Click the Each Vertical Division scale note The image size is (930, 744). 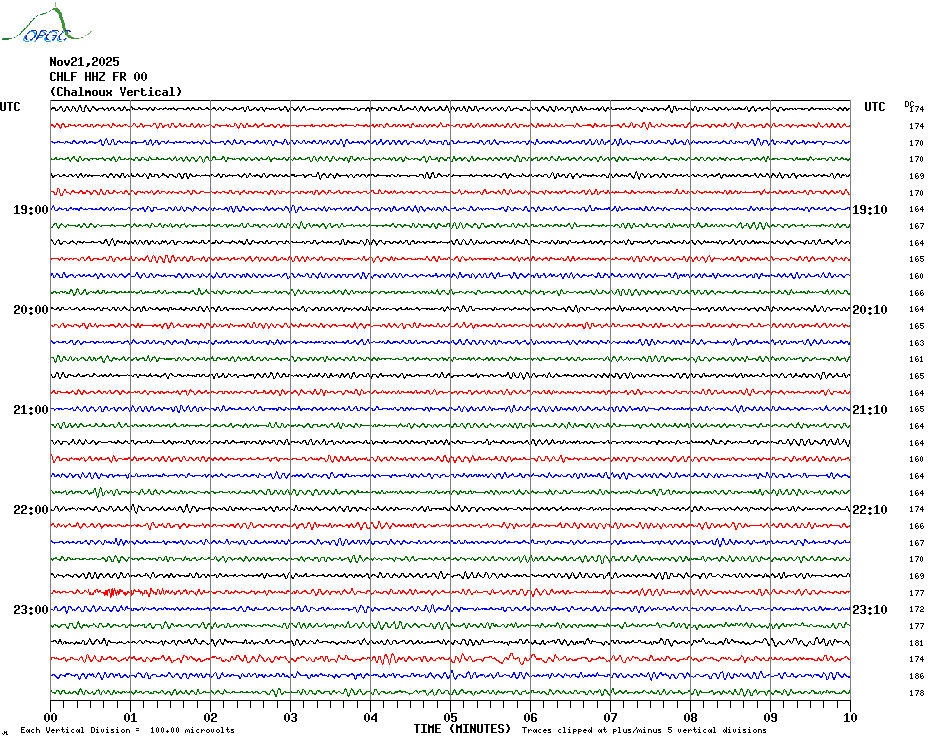128,730
